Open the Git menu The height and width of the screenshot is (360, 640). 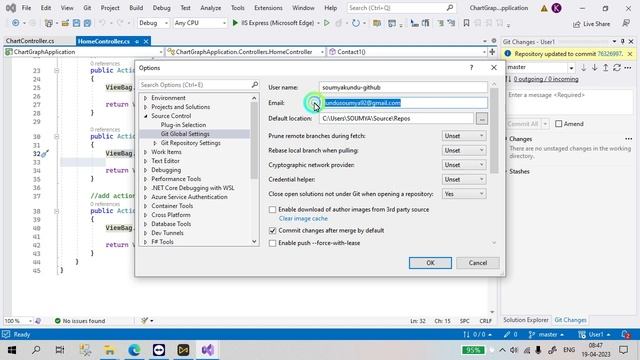(x=87, y=8)
